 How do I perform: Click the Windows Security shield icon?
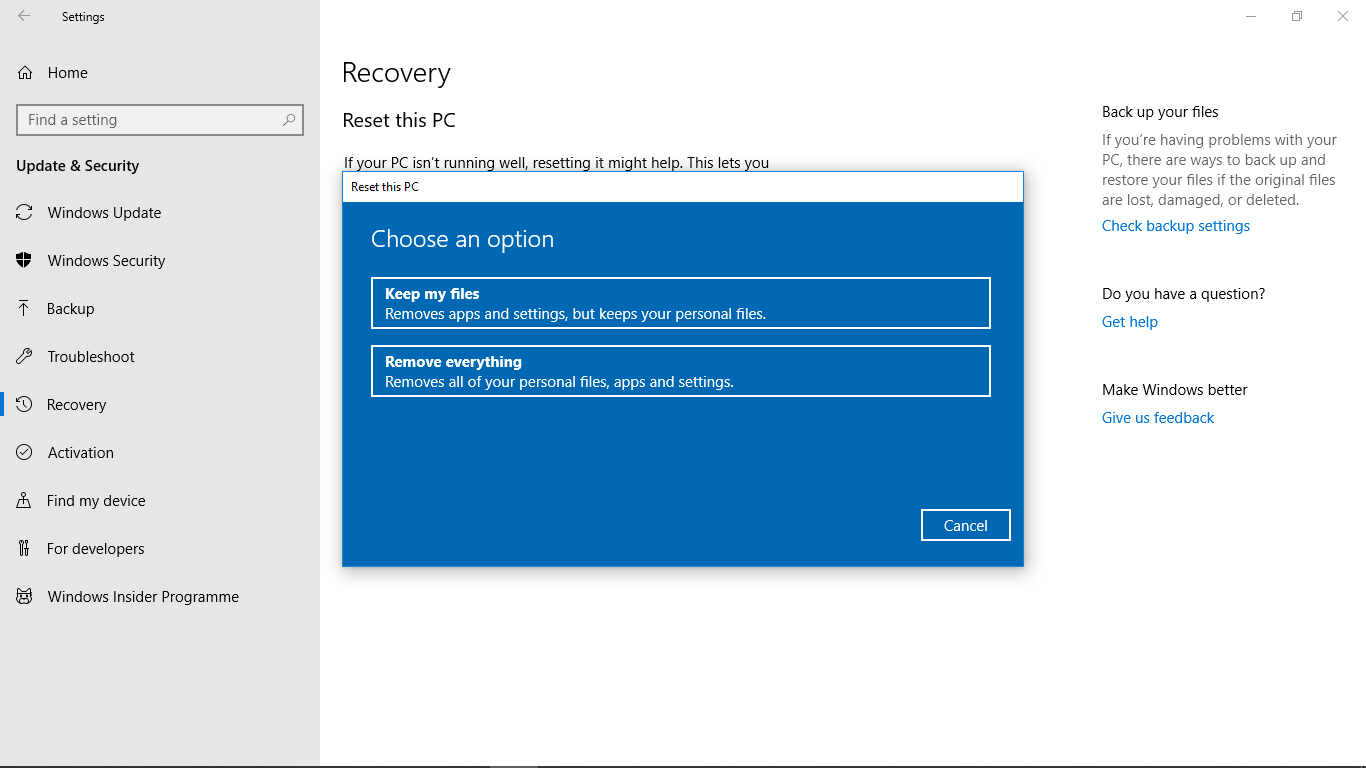pos(25,261)
